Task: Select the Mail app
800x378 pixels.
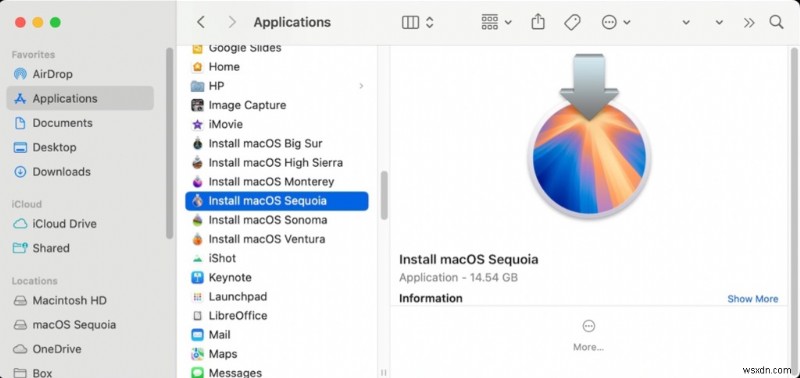Action: [x=277, y=335]
